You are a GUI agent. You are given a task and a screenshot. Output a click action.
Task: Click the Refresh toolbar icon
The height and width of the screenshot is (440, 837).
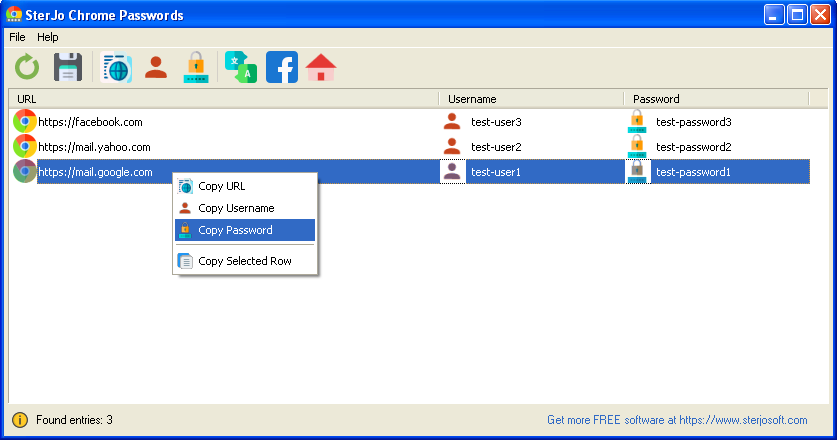click(x=27, y=67)
